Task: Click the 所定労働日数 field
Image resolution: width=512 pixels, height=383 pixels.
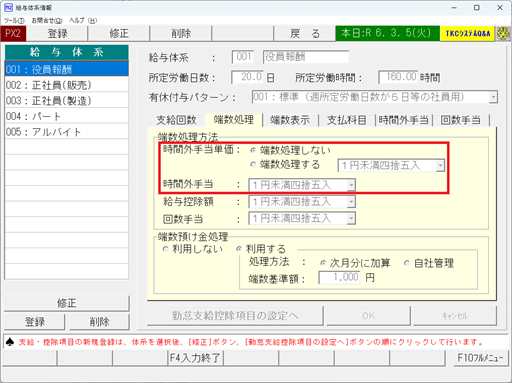Action: (x=248, y=77)
